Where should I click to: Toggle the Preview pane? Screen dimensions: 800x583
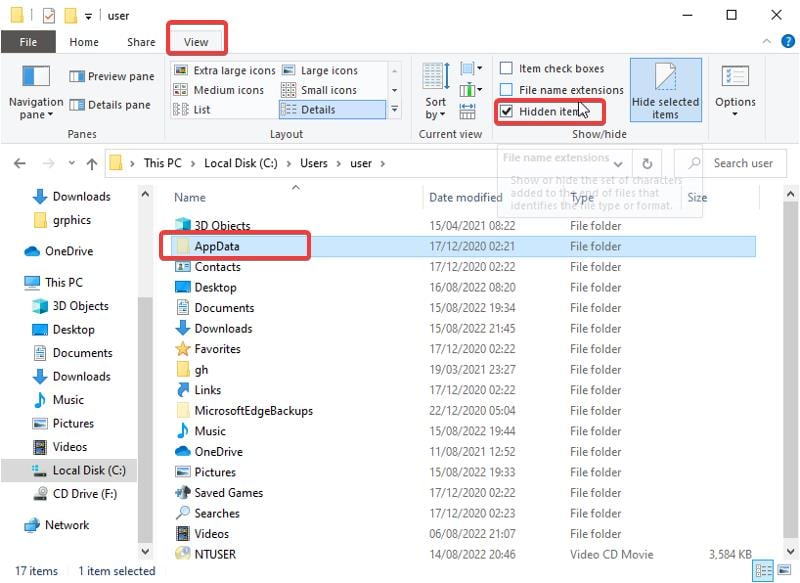tap(112, 77)
